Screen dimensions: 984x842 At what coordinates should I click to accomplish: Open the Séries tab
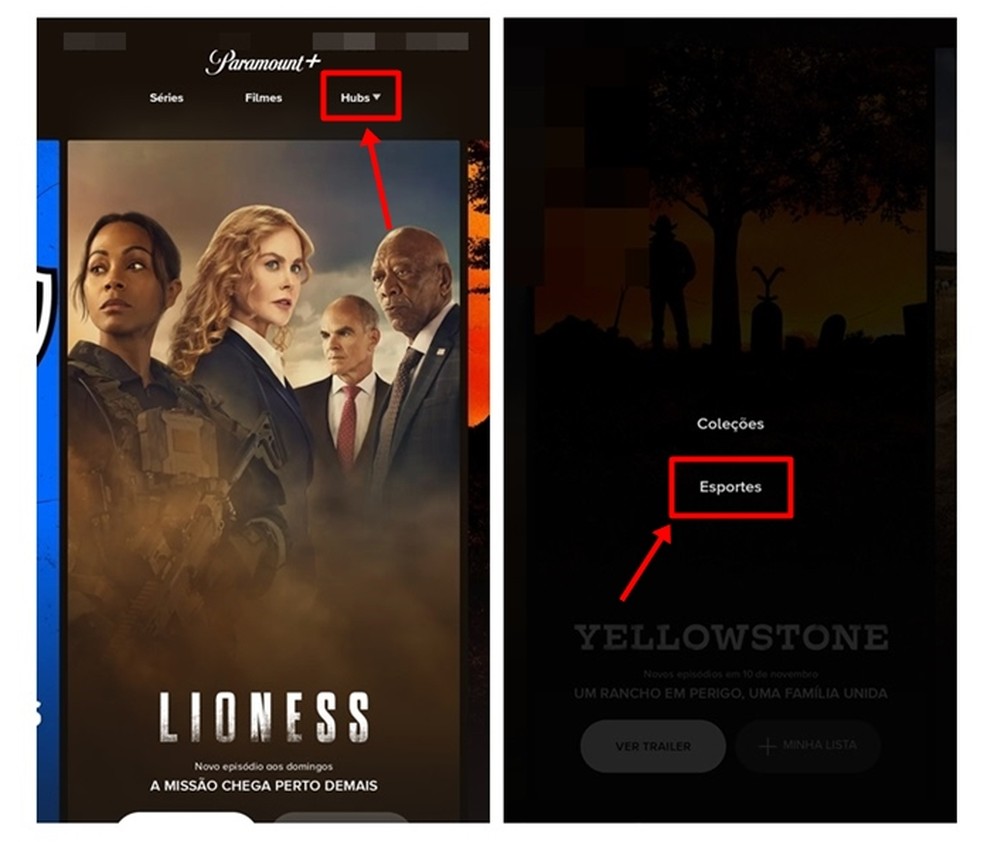pyautogui.click(x=166, y=98)
